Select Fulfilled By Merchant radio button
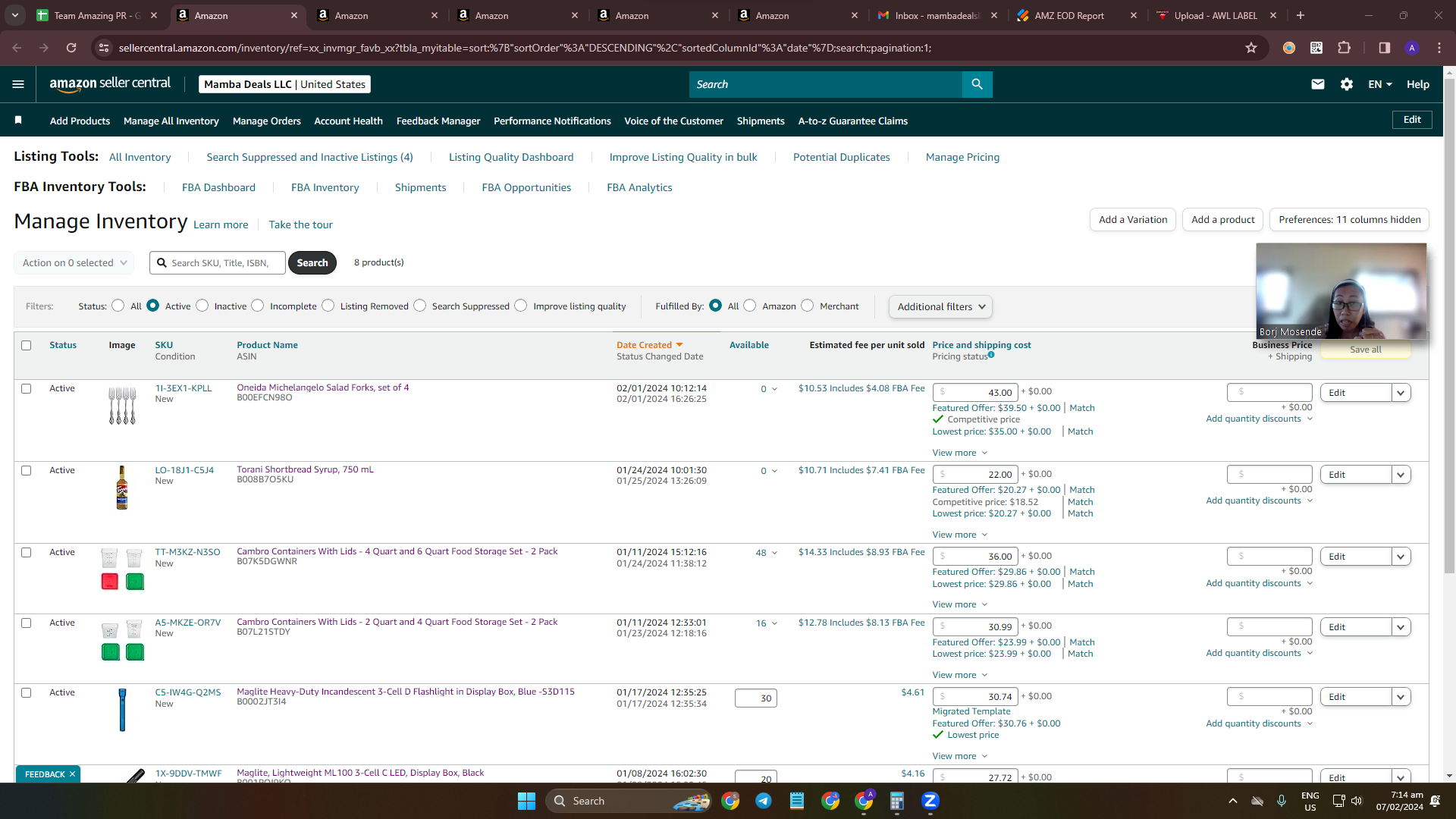1456x819 pixels. (x=808, y=306)
